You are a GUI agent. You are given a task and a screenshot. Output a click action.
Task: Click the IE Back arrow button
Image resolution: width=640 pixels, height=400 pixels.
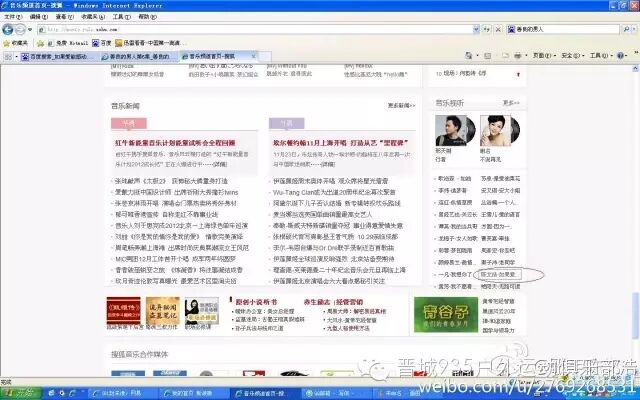click(x=8, y=29)
